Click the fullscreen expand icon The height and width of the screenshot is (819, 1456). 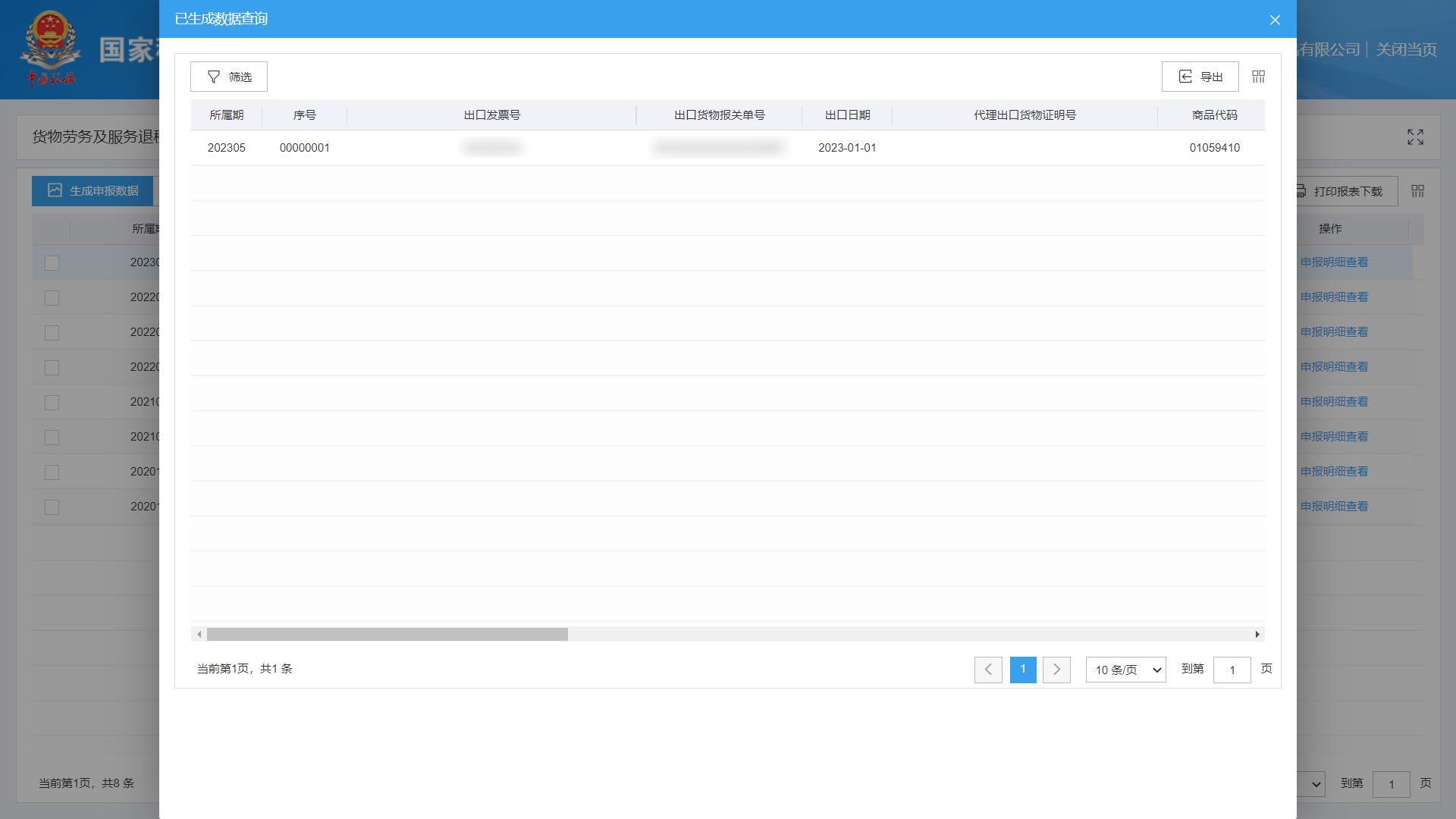coord(1415,136)
